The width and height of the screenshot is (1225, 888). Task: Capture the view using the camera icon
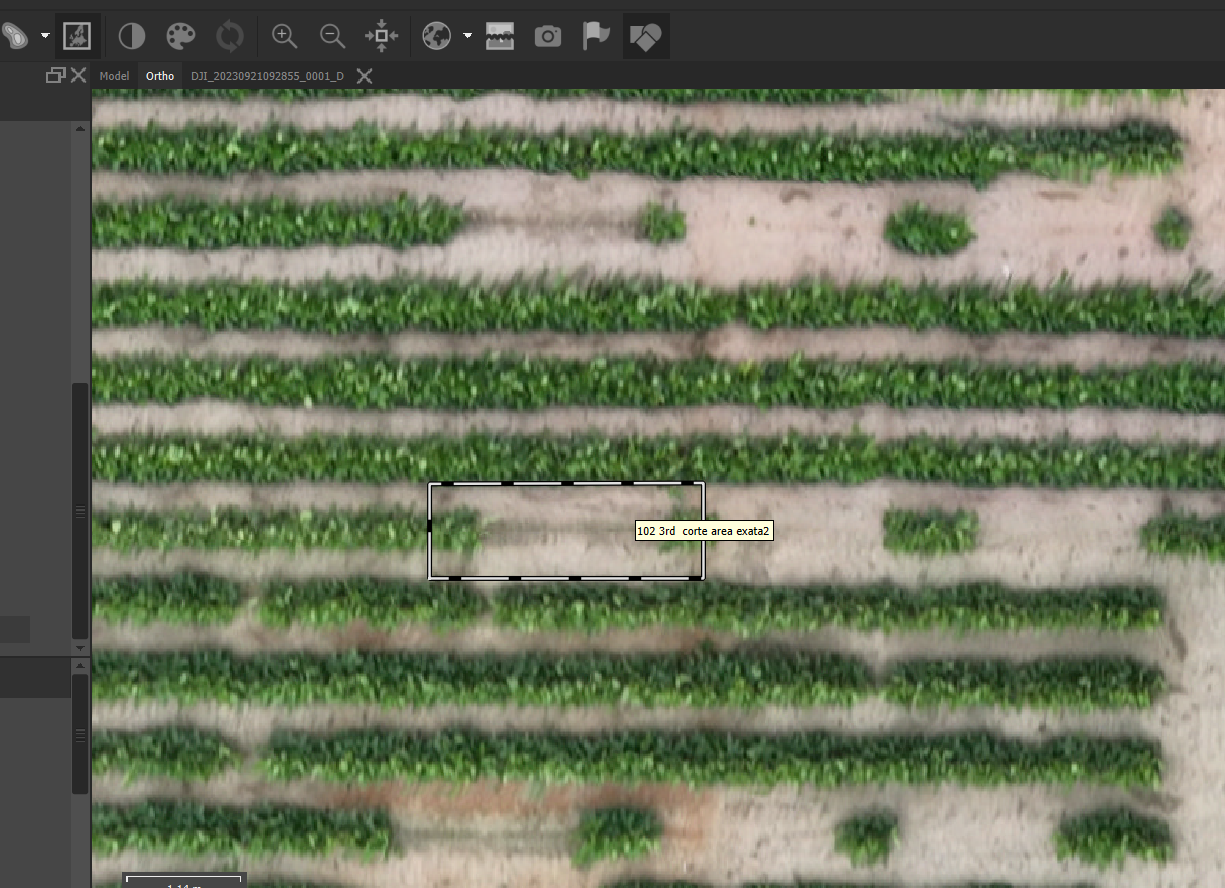548,36
